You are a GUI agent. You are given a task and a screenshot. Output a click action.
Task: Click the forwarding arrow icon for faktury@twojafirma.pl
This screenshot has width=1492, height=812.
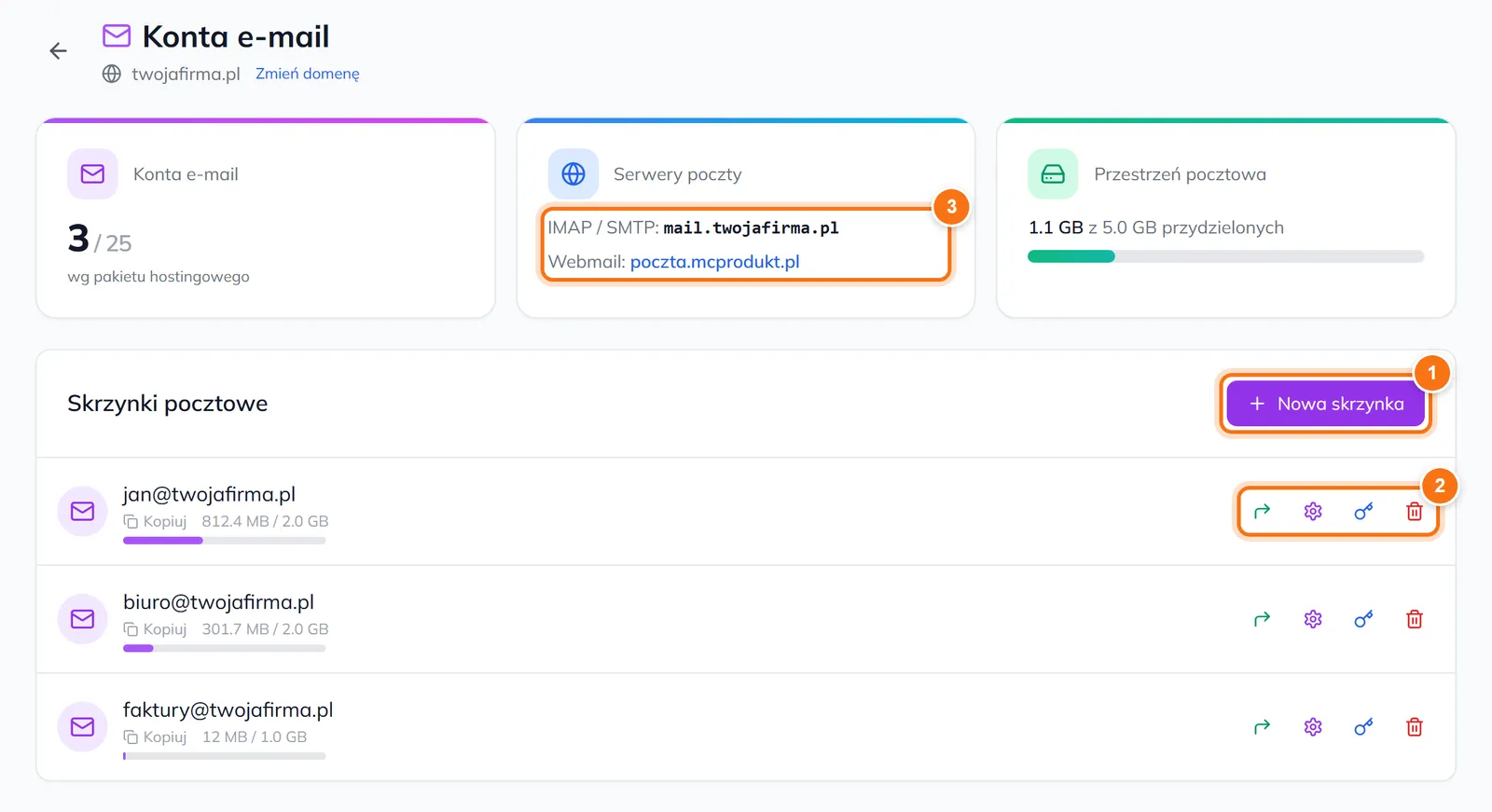[1262, 727]
